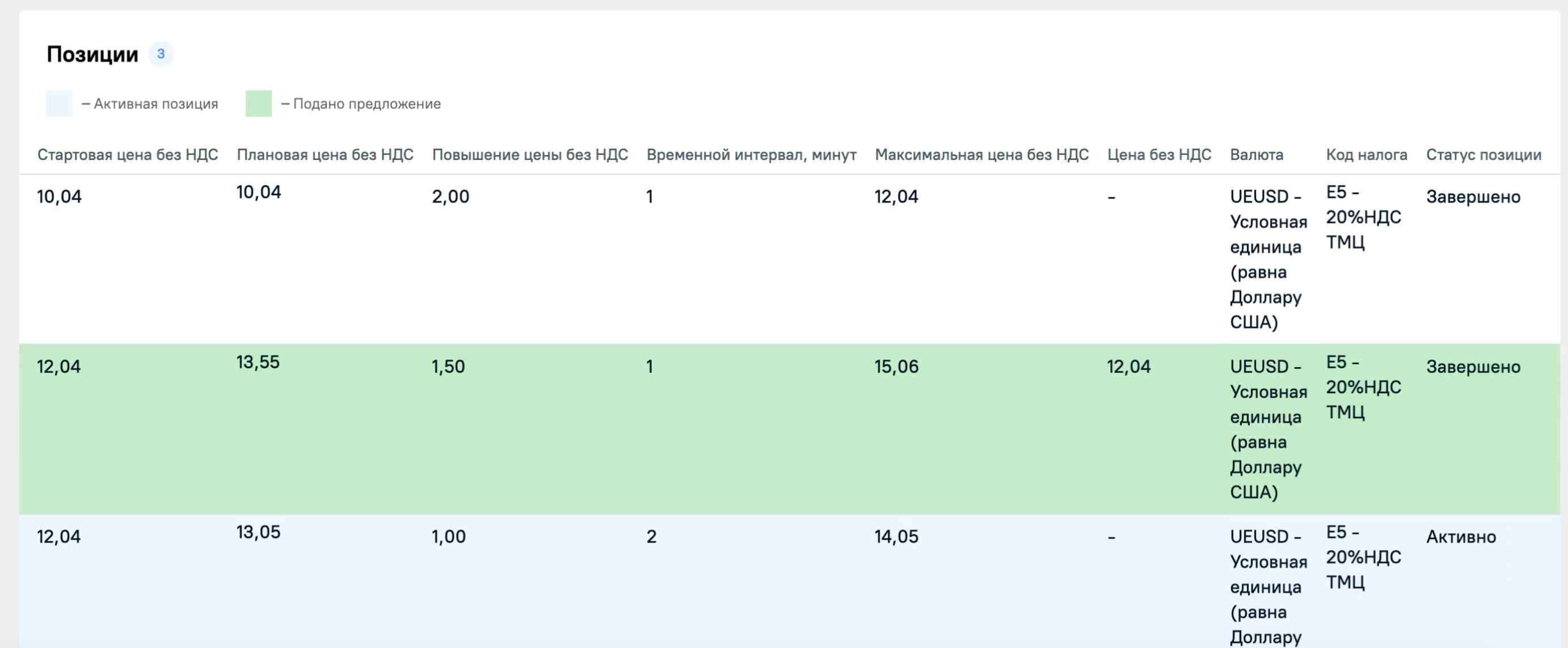Click the 'Статус позиции' column header

(1484, 155)
